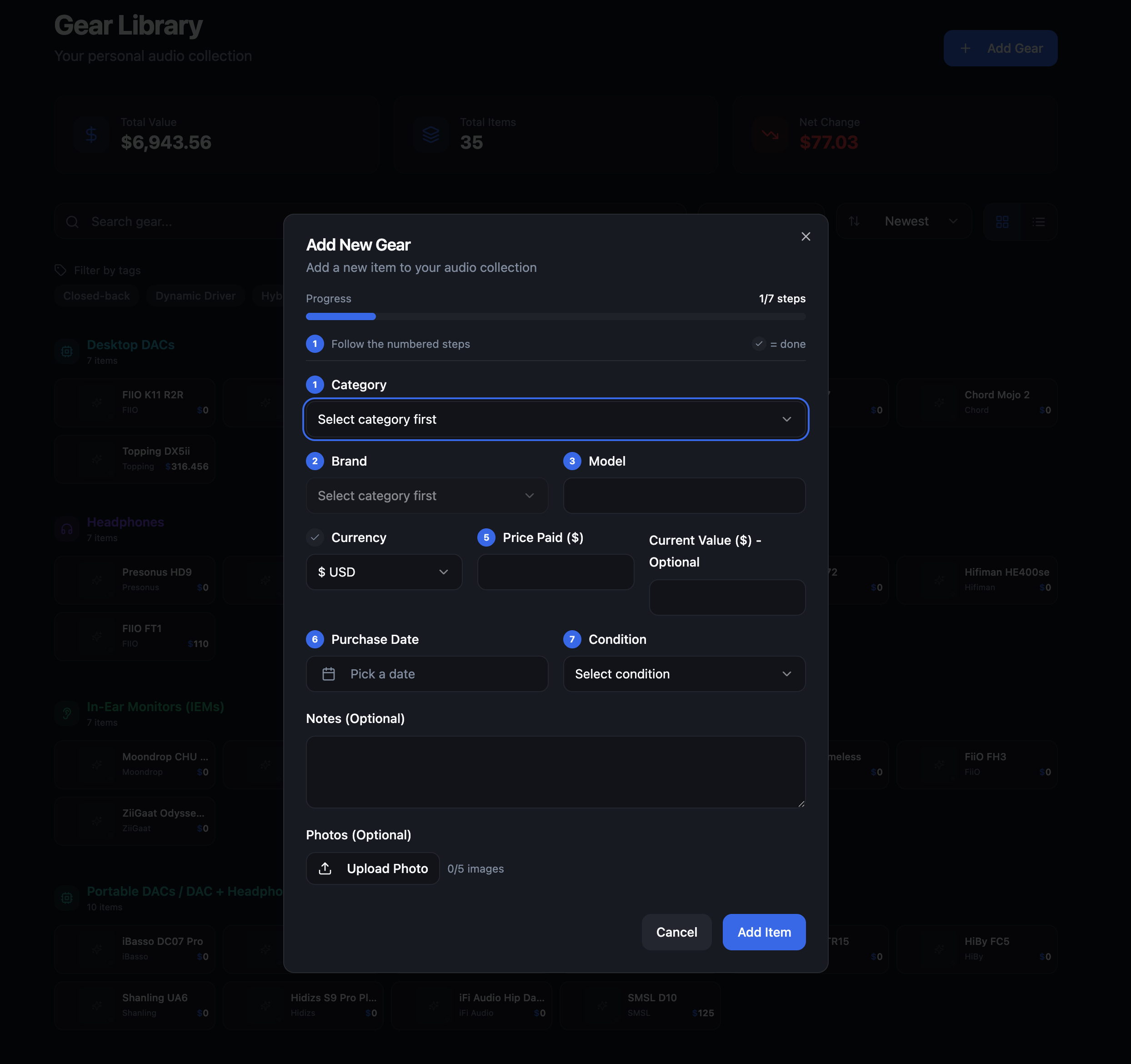Click the Filter by tags tag icon
This screenshot has width=1131, height=1064.
click(60, 270)
